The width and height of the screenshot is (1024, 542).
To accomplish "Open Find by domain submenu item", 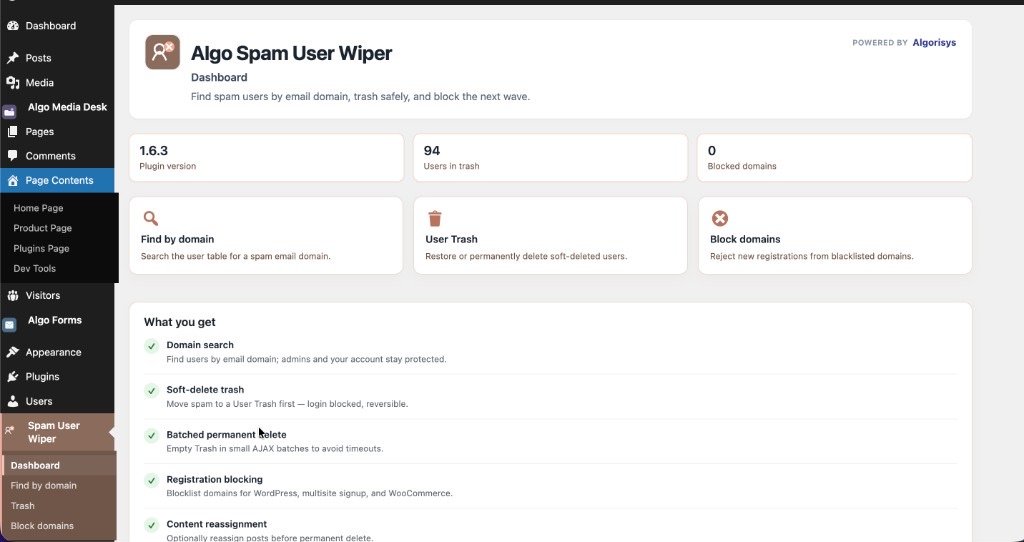I will [44, 486].
